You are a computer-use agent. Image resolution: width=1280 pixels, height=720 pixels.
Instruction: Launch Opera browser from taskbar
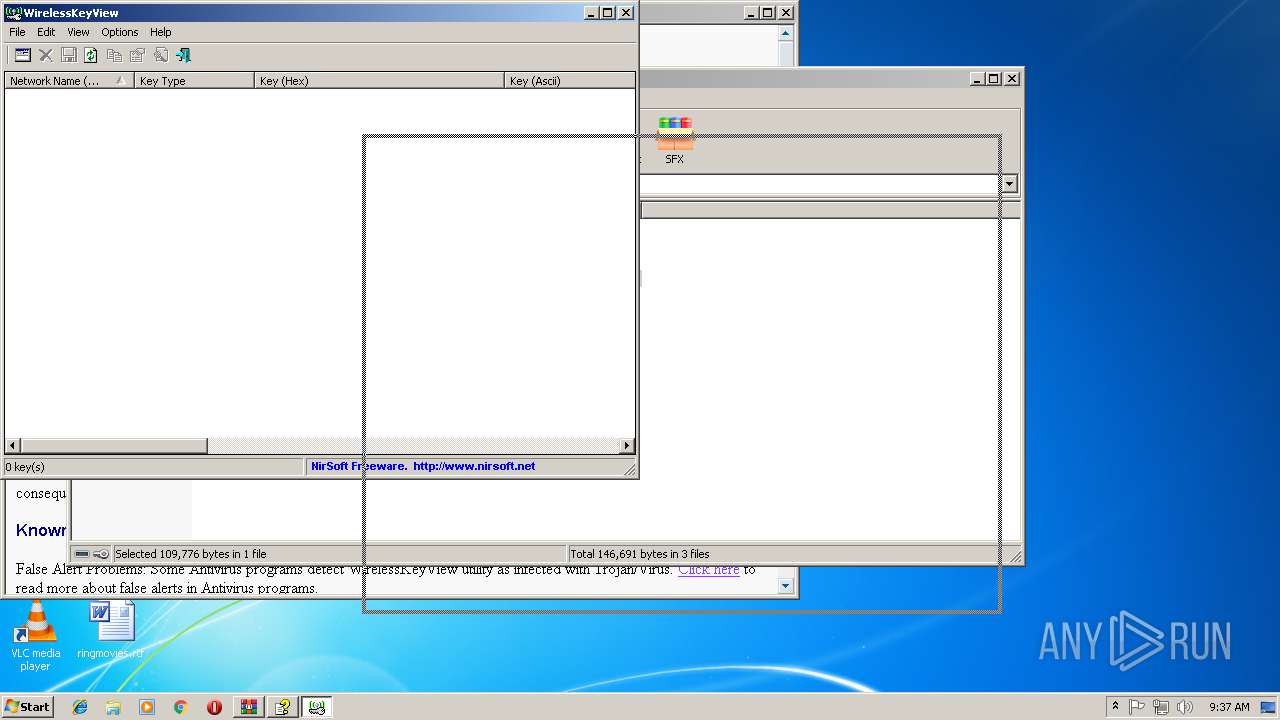(x=214, y=707)
